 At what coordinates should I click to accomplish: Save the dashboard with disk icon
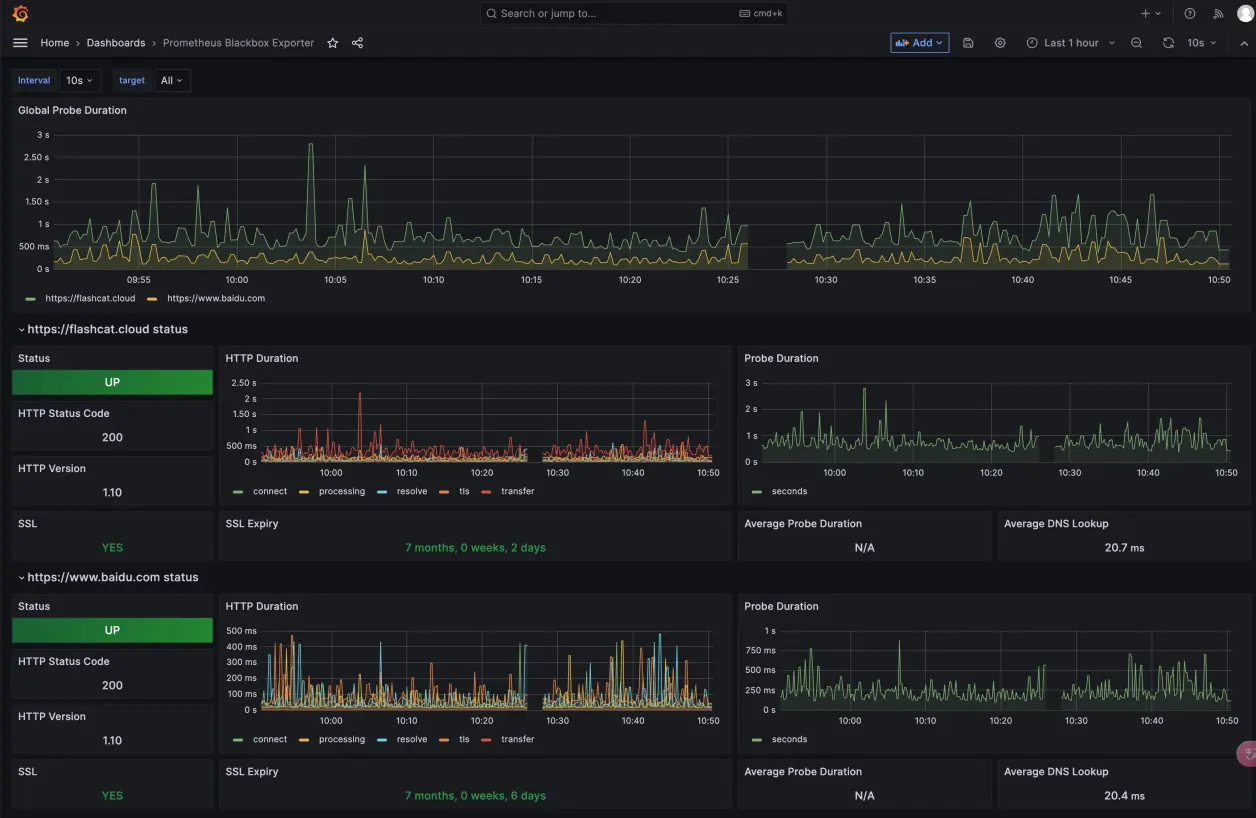tap(968, 43)
